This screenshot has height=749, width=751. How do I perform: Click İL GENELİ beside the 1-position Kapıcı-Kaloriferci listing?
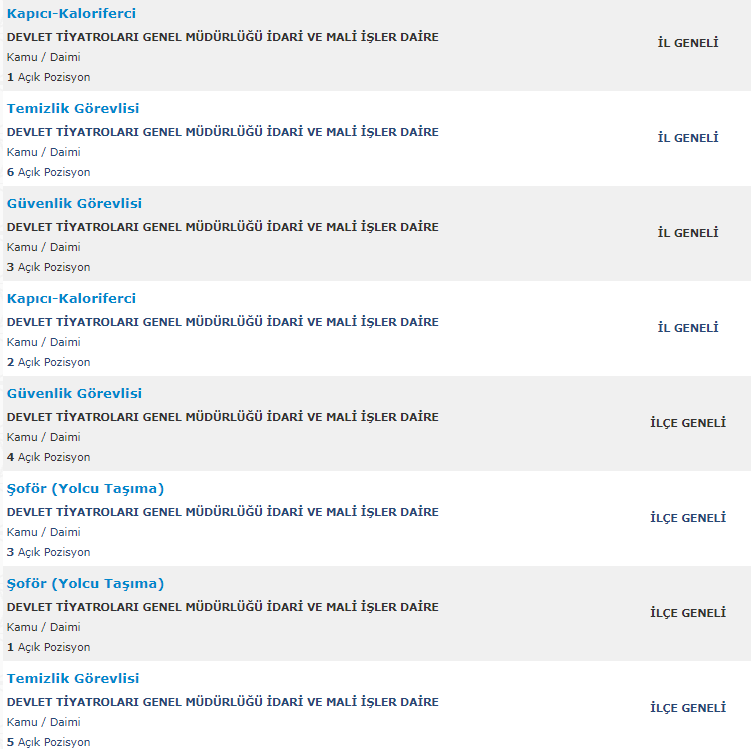tap(688, 43)
